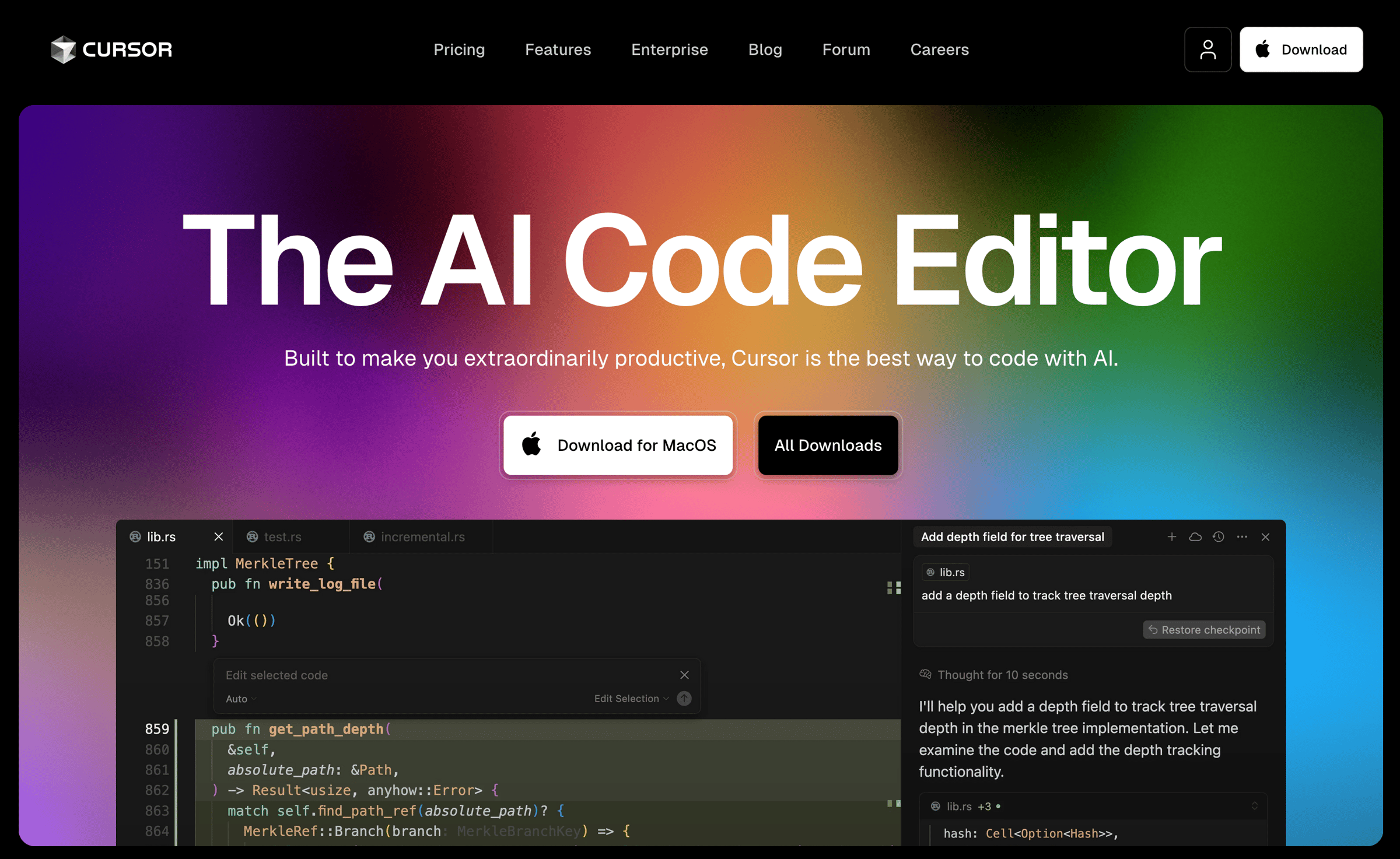
Task: Click the lib.rs +3 diff file header
Action: point(1093,806)
